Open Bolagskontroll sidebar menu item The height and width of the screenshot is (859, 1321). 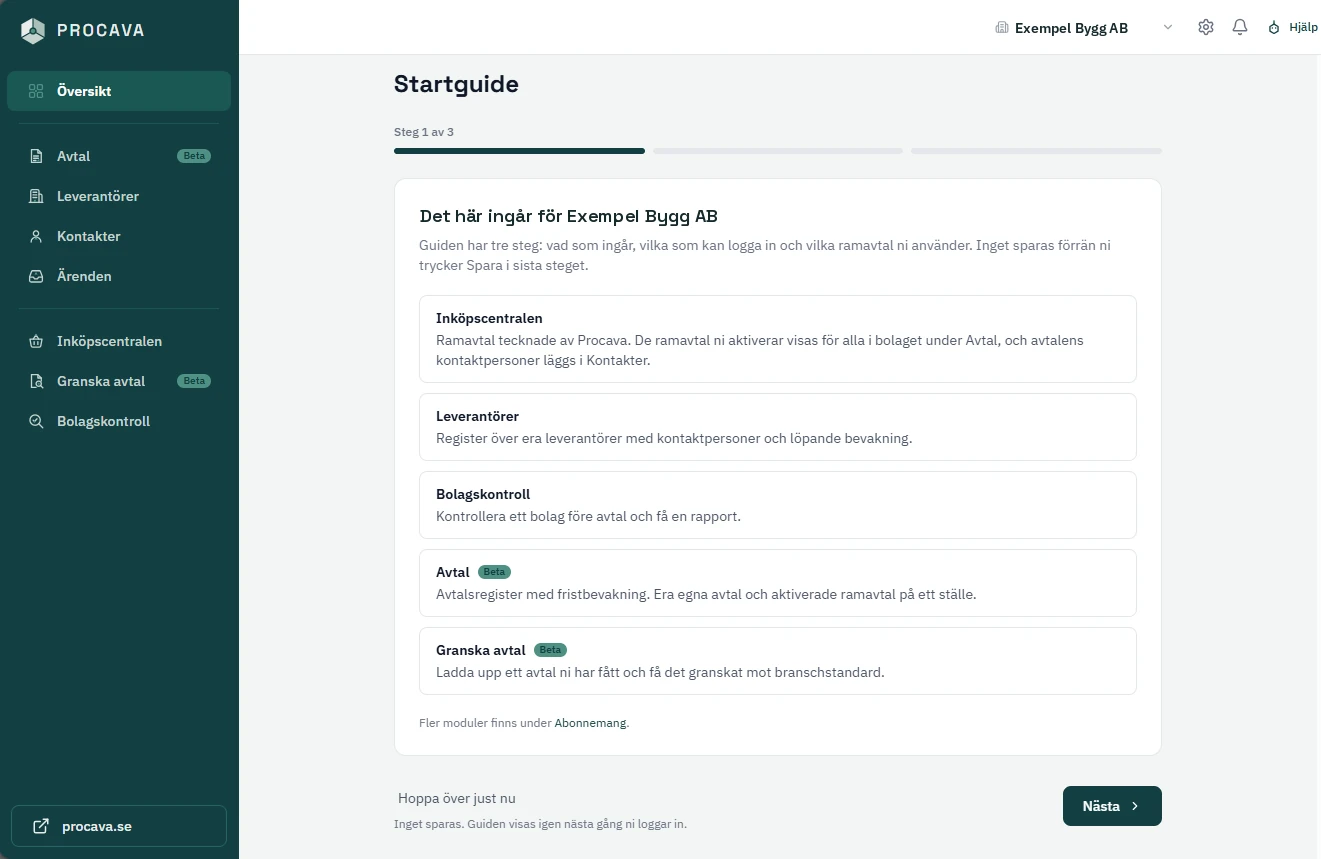click(x=119, y=421)
